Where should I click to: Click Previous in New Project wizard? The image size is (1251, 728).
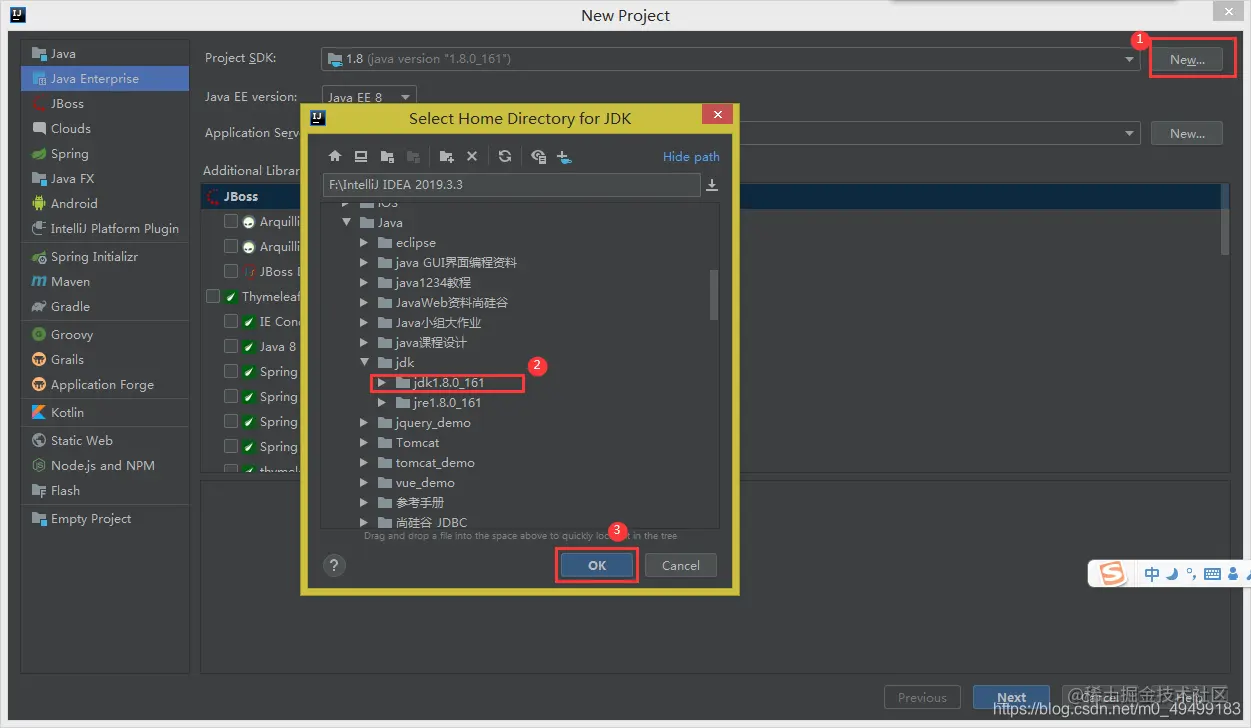click(922, 697)
